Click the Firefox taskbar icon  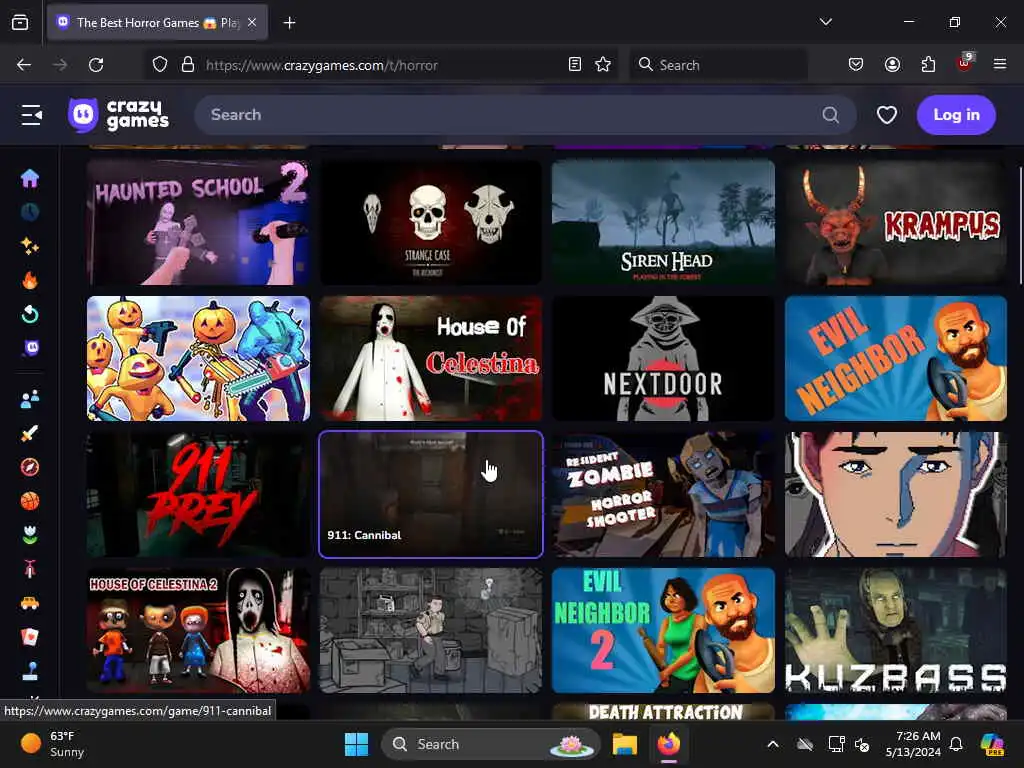point(669,744)
